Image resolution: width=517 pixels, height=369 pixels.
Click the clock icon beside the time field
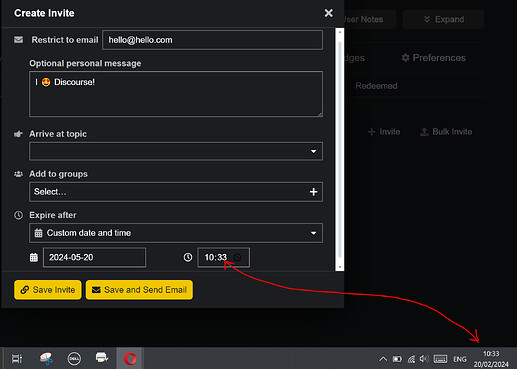[x=188, y=257]
